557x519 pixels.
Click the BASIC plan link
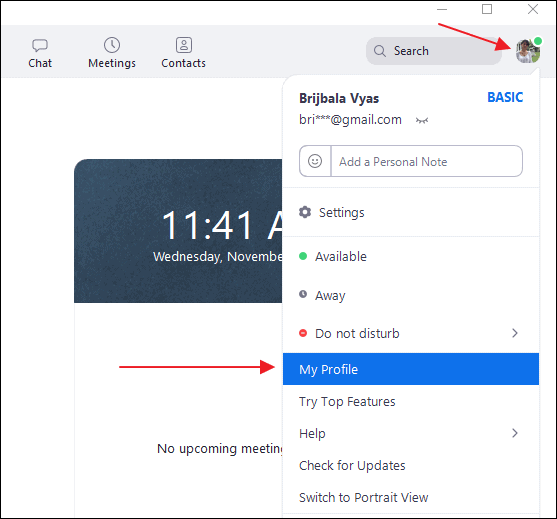[x=505, y=97]
